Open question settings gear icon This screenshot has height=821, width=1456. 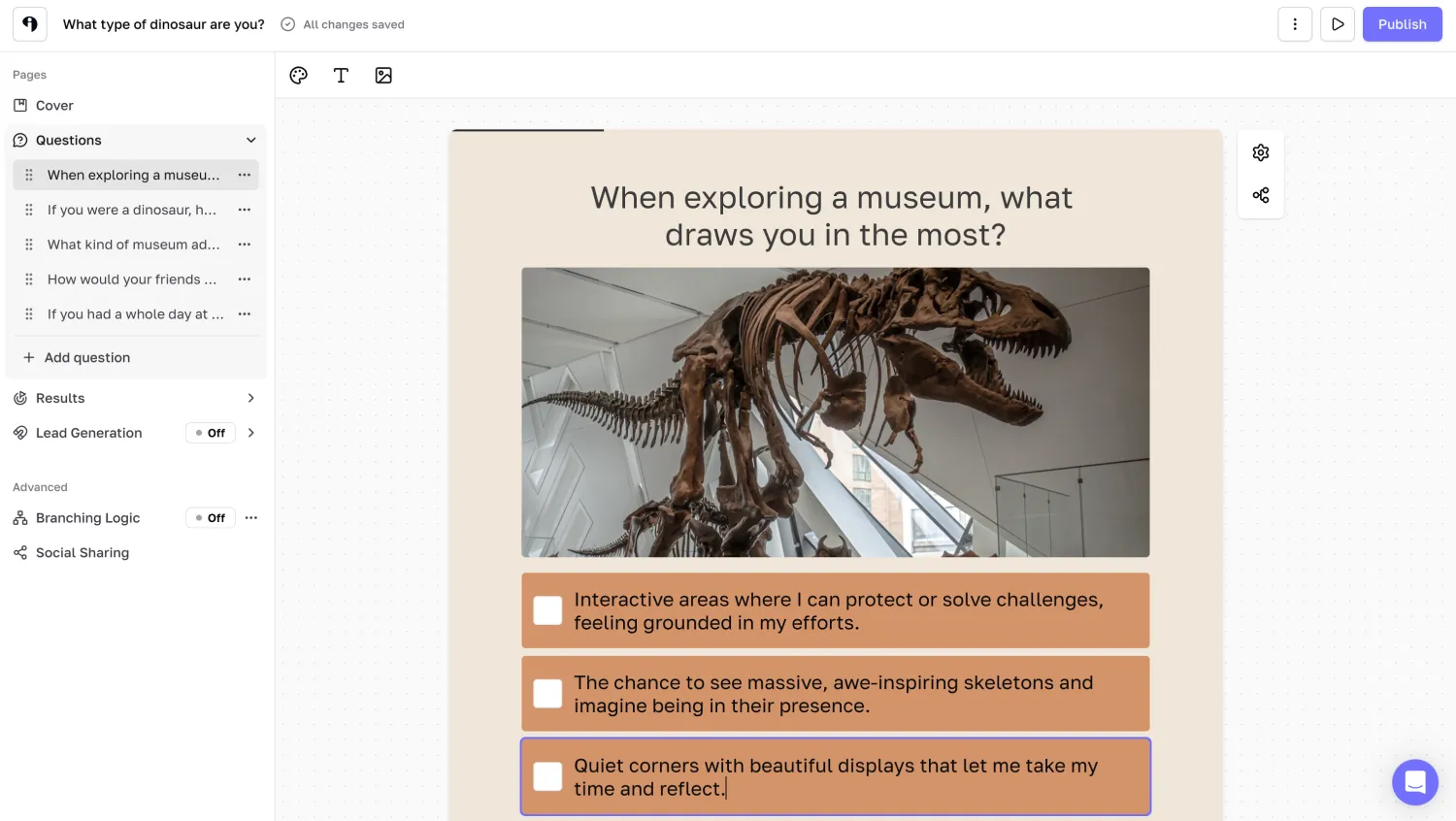coord(1261,152)
